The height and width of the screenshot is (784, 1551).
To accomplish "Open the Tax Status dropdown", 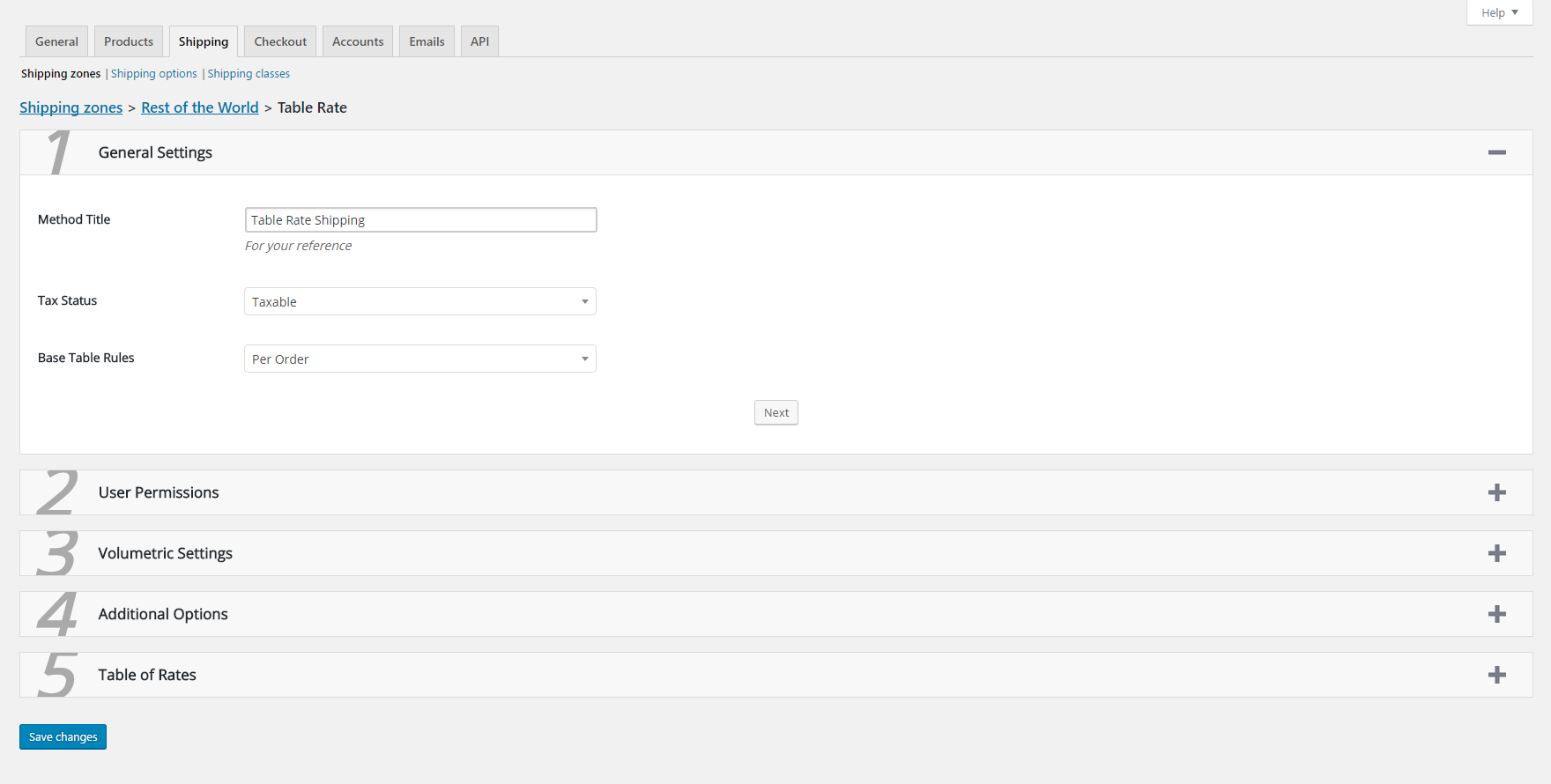I will (420, 301).
